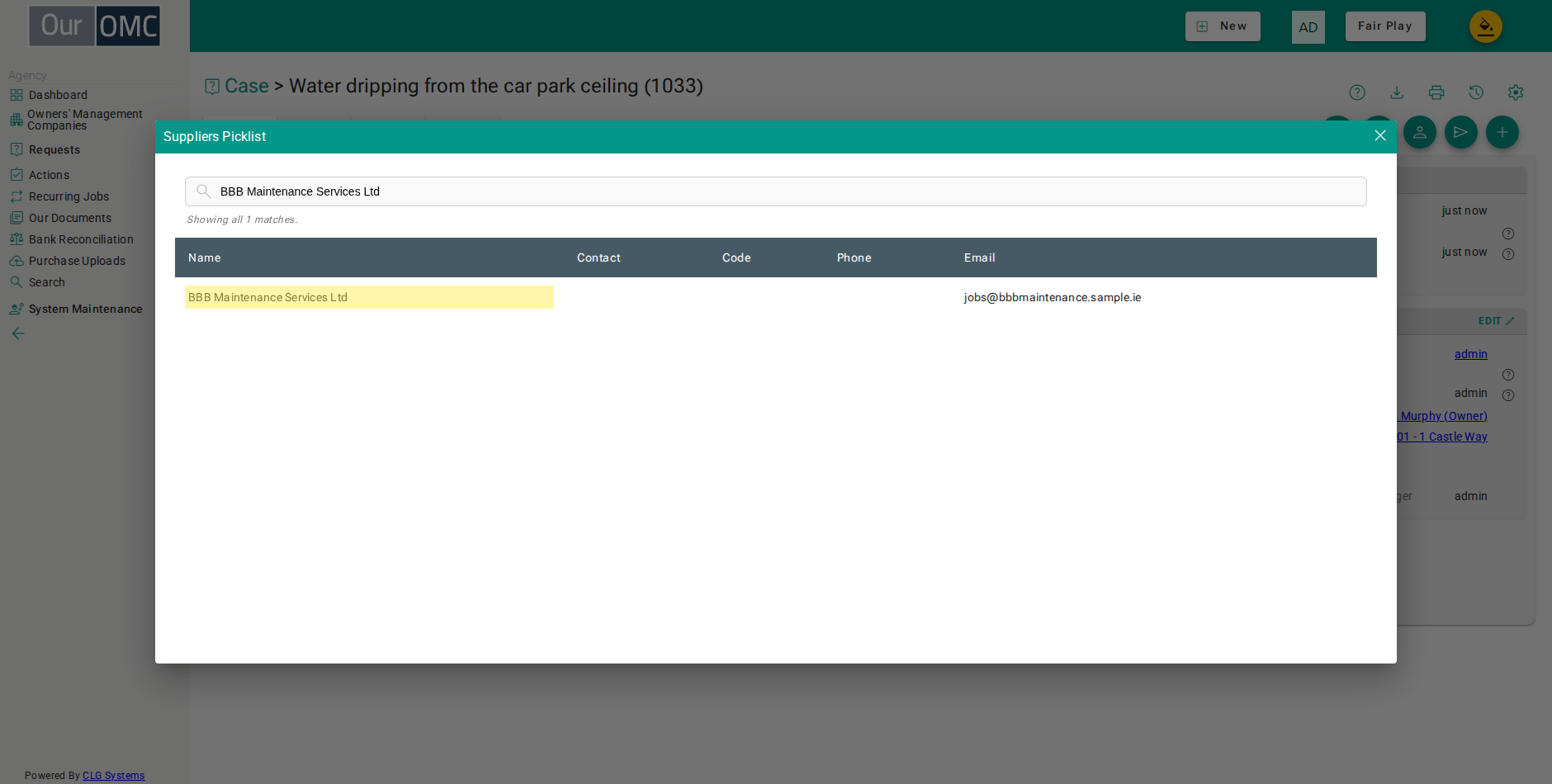Click the New button in the header
The width and height of the screenshot is (1552, 784).
pos(1223,26)
